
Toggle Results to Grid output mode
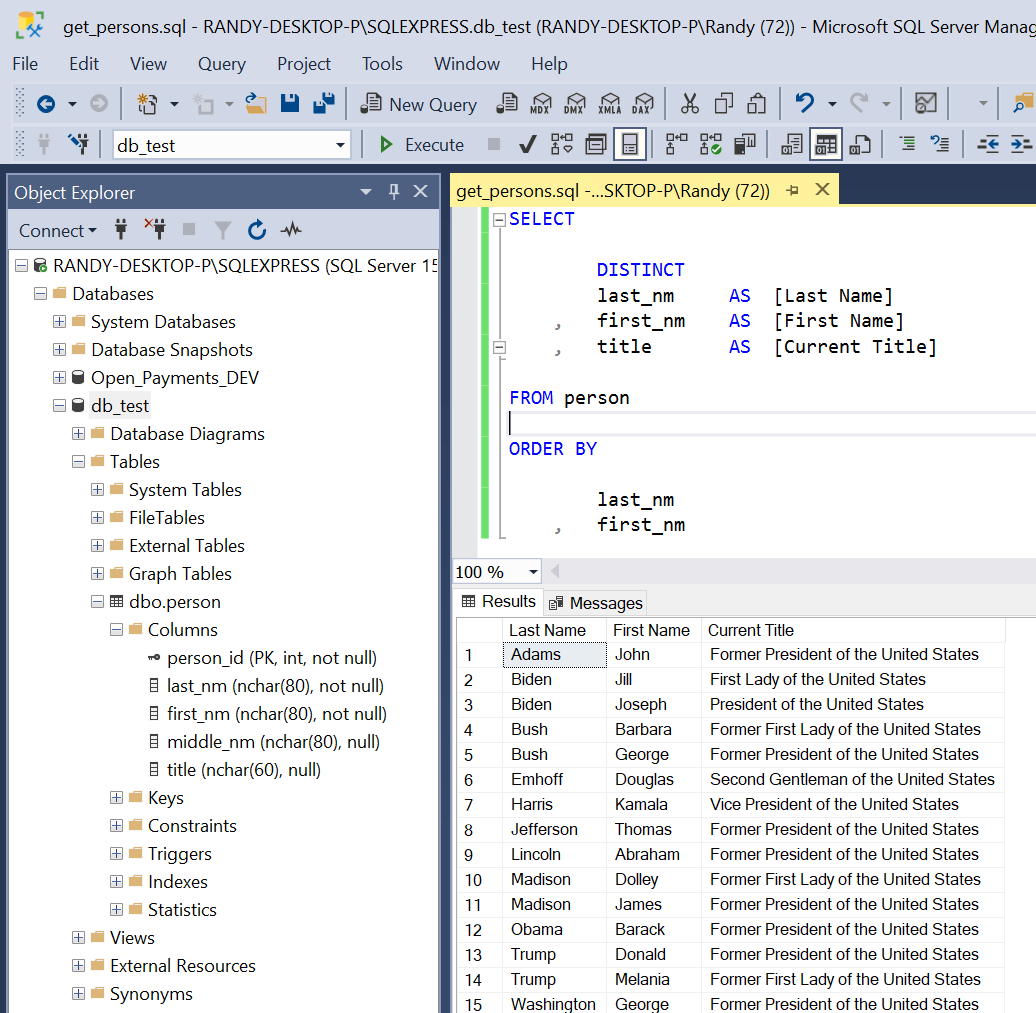tap(825, 145)
